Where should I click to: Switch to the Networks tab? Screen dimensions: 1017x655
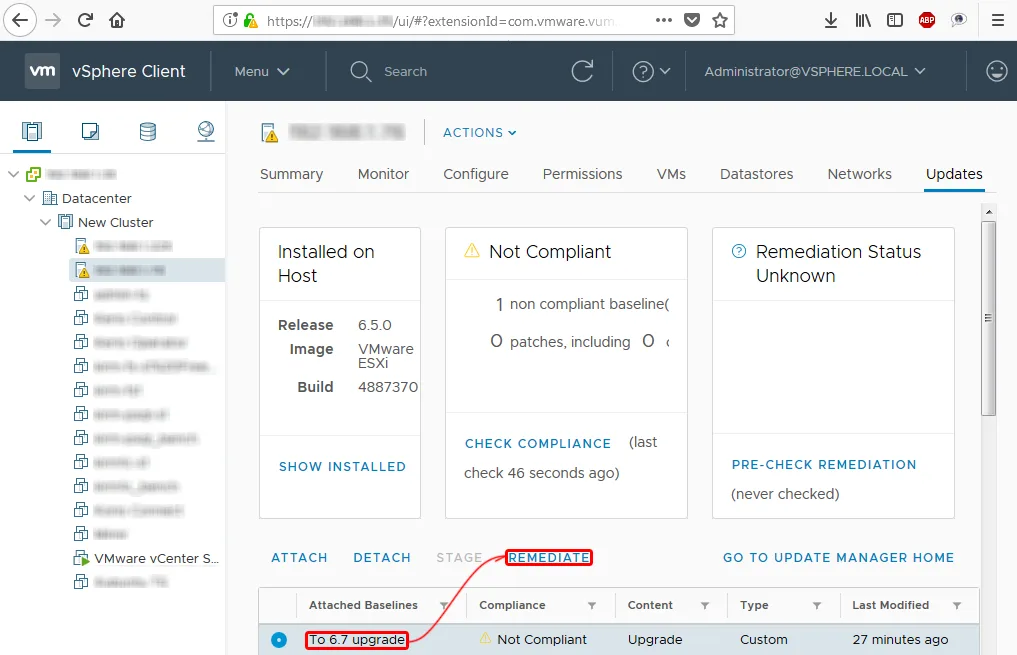(x=859, y=174)
